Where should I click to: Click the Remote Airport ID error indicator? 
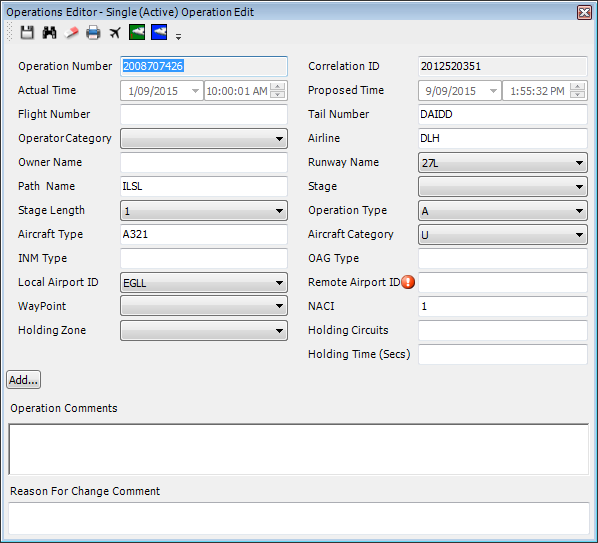408,282
